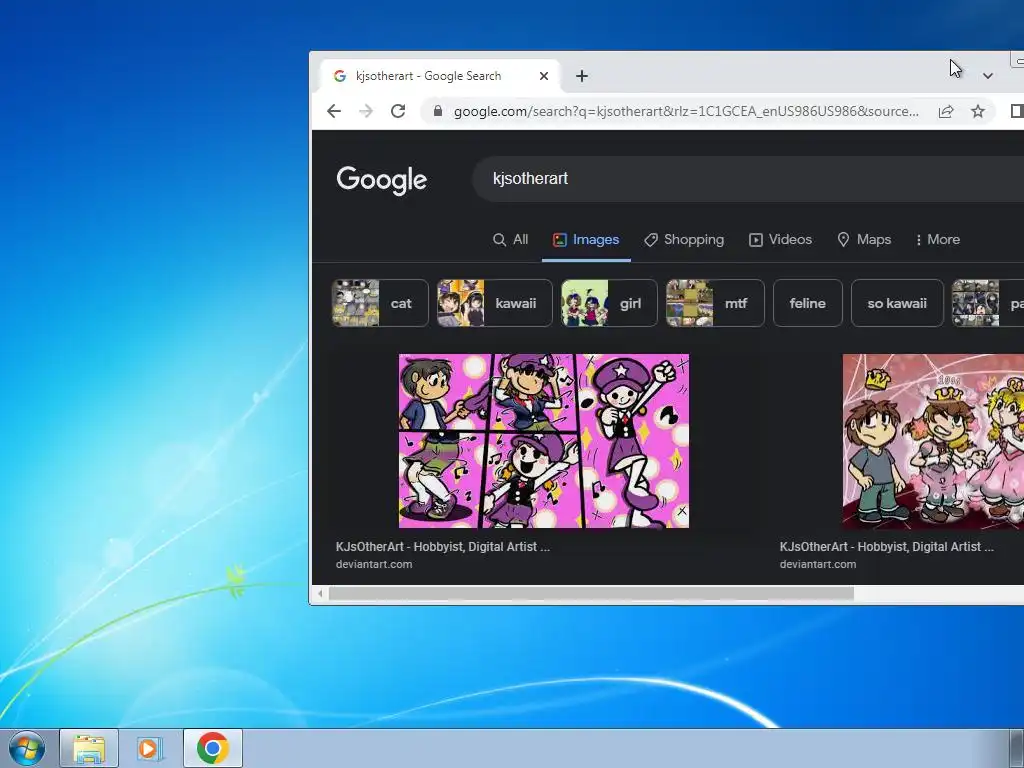This screenshot has height=768, width=1024.
Task: Filter images by the cat chip
Action: pos(379,303)
